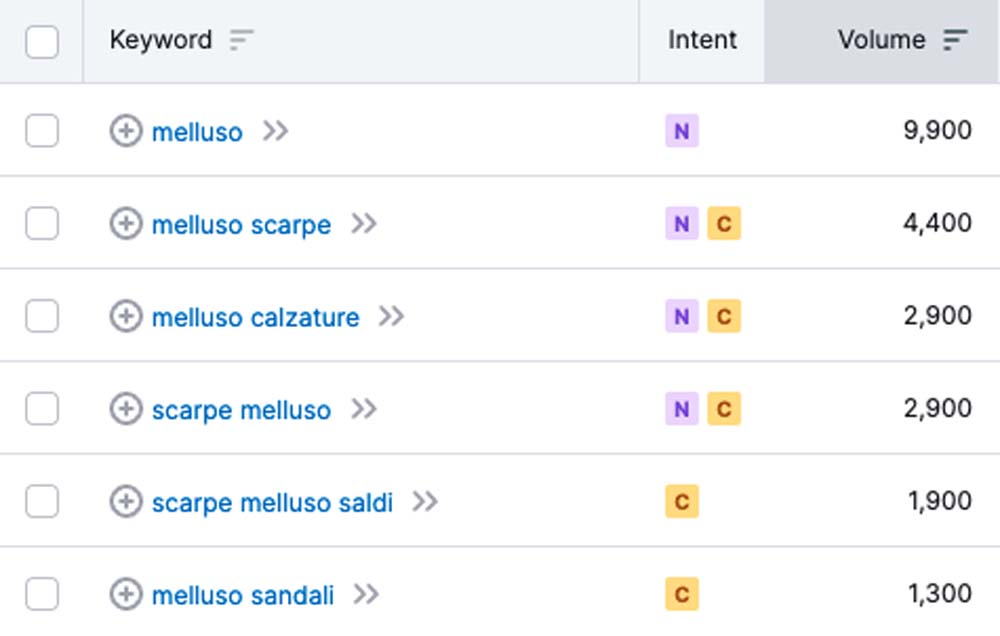Click the Volume column sort icon
The image size is (1000, 636).
955,40
